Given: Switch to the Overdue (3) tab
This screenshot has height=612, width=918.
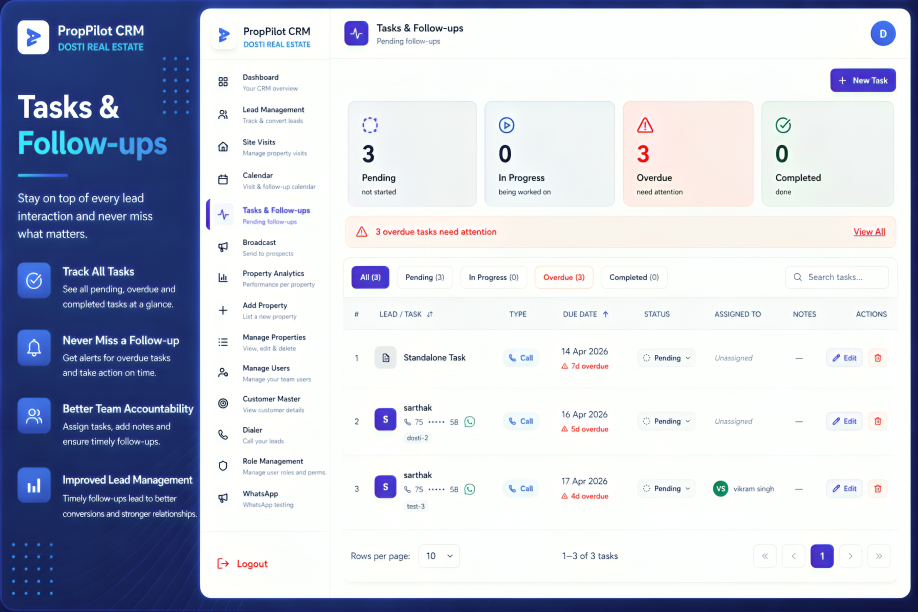Looking at the screenshot, I should [x=564, y=277].
